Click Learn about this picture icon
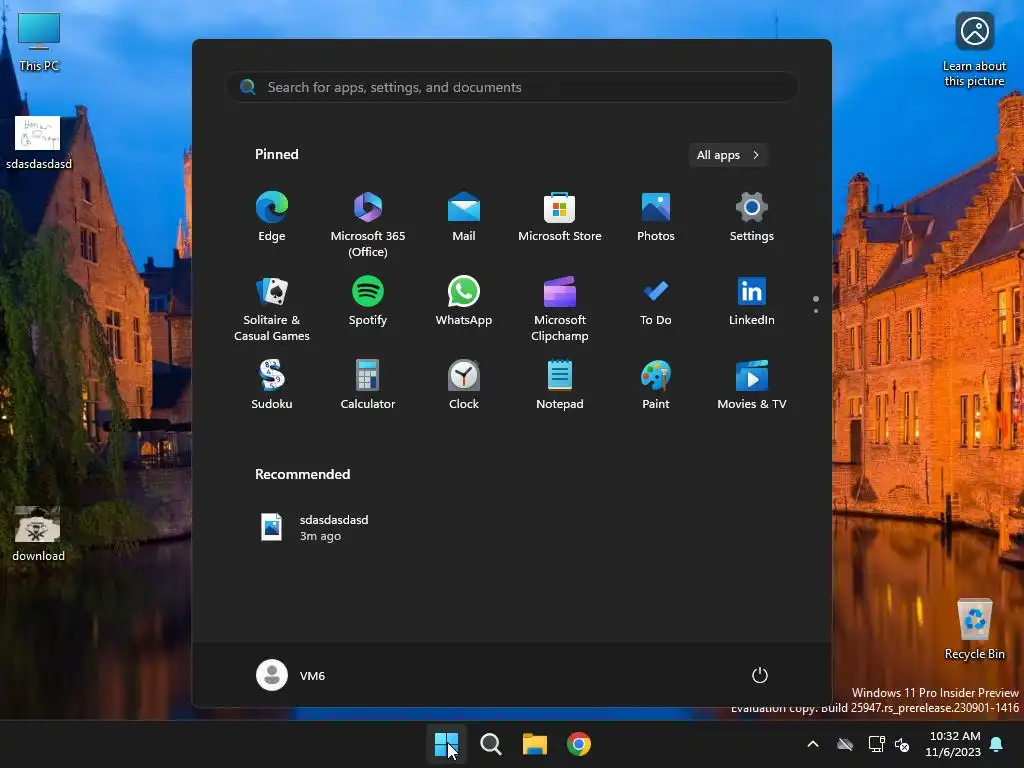Viewport: 1024px width, 768px height. coord(974,50)
